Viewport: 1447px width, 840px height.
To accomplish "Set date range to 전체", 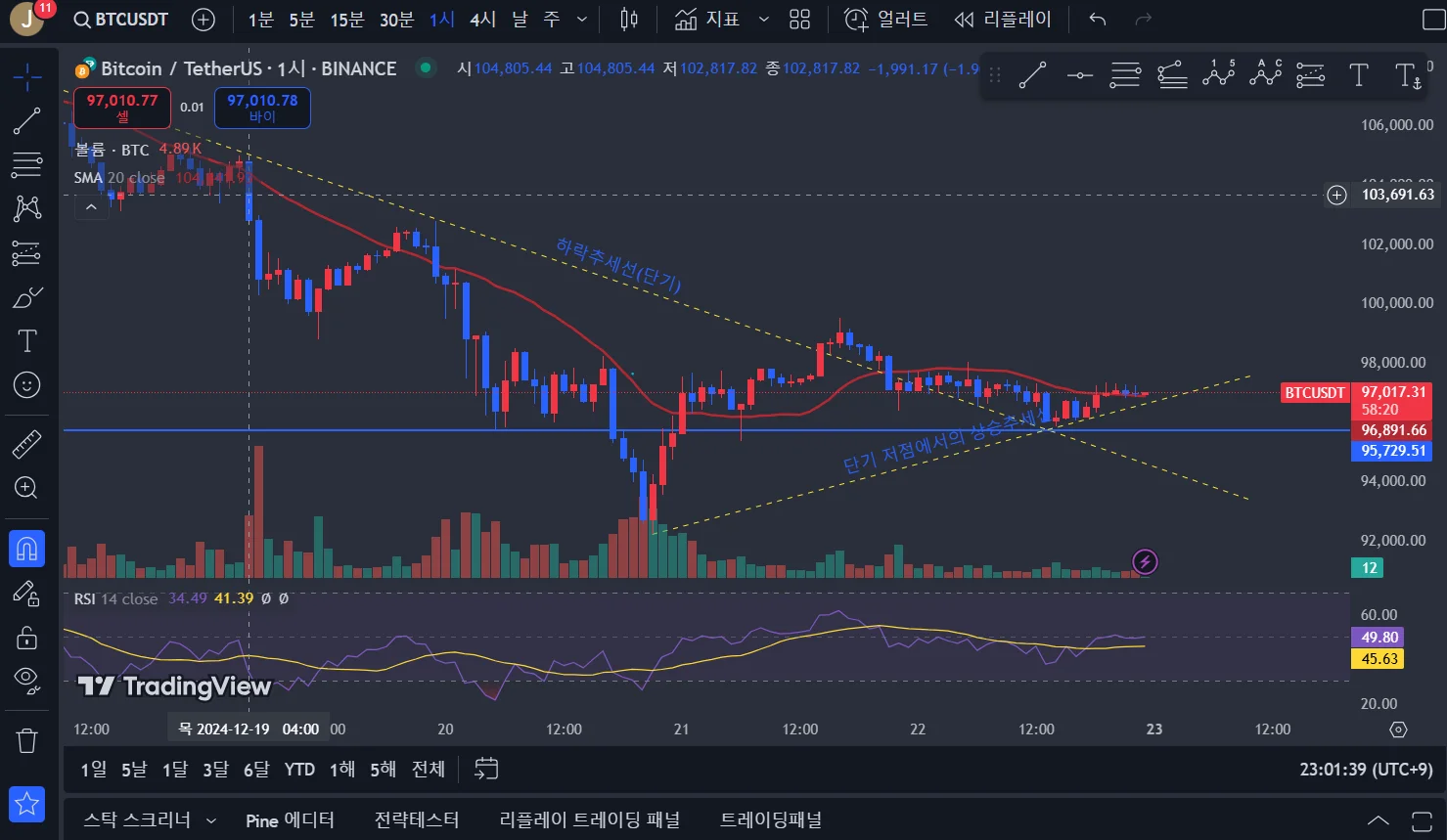I will click(429, 770).
